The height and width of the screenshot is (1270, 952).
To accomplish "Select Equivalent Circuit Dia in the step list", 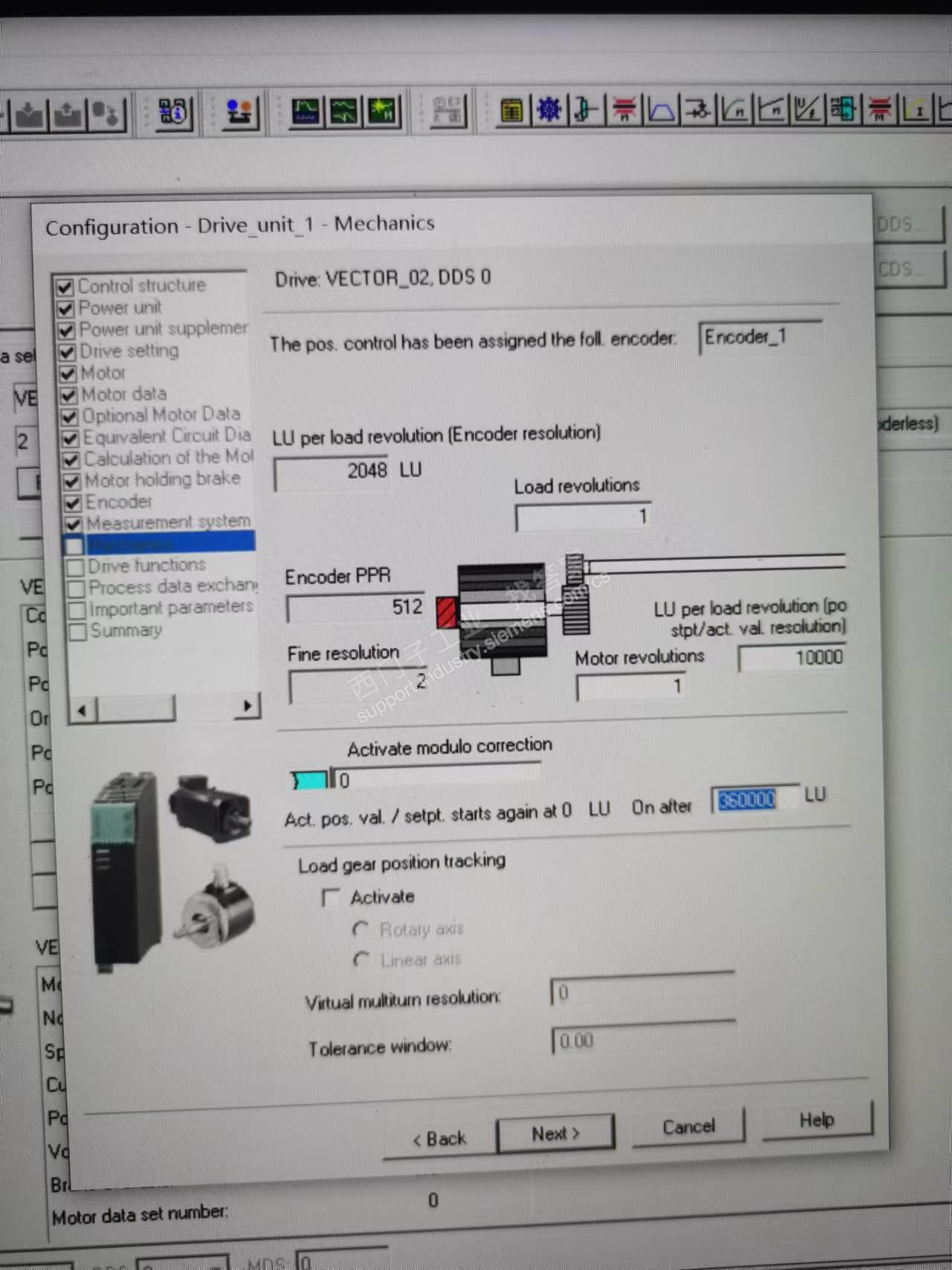I will click(x=167, y=436).
